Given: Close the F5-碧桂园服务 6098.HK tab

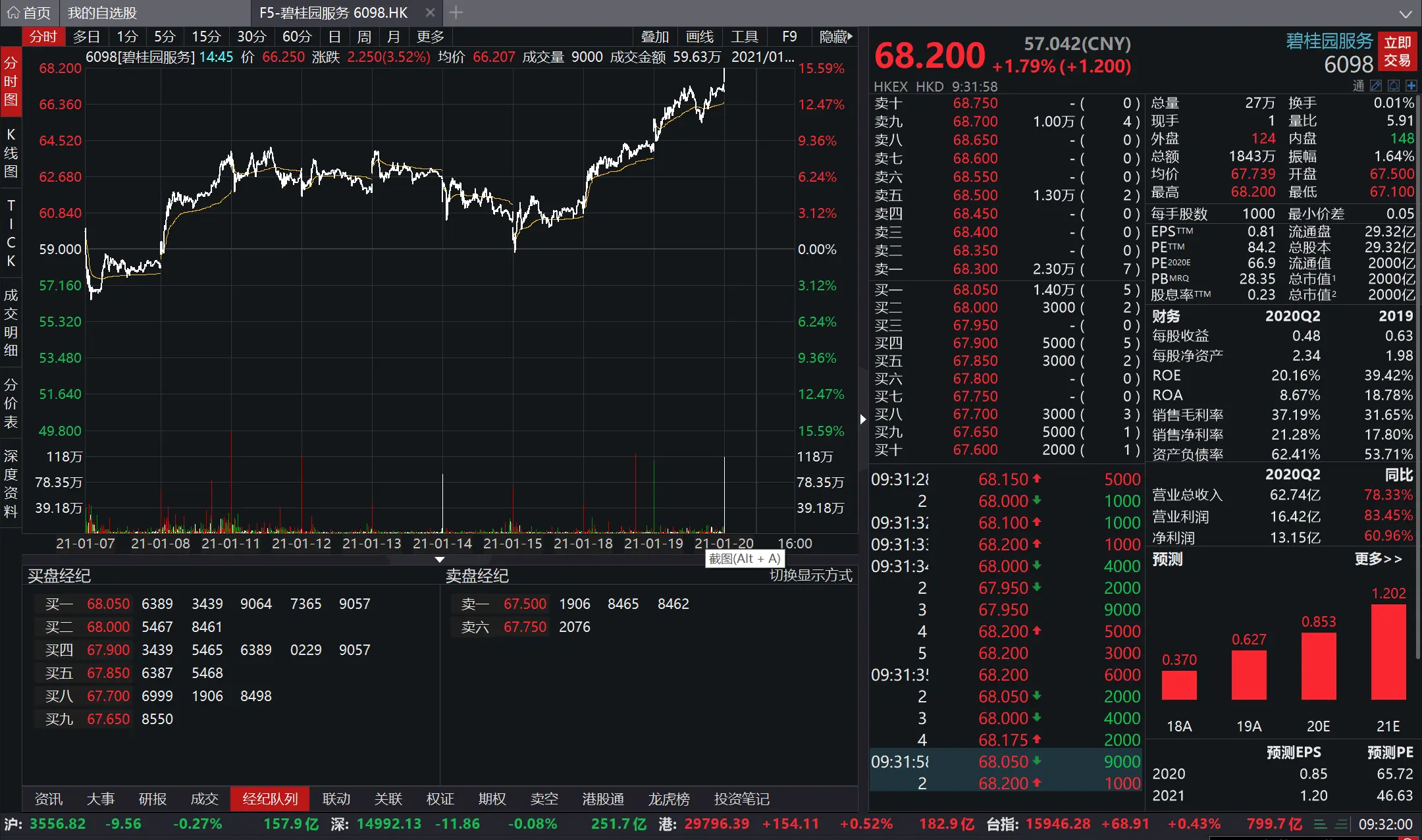Looking at the screenshot, I should click(x=430, y=13).
